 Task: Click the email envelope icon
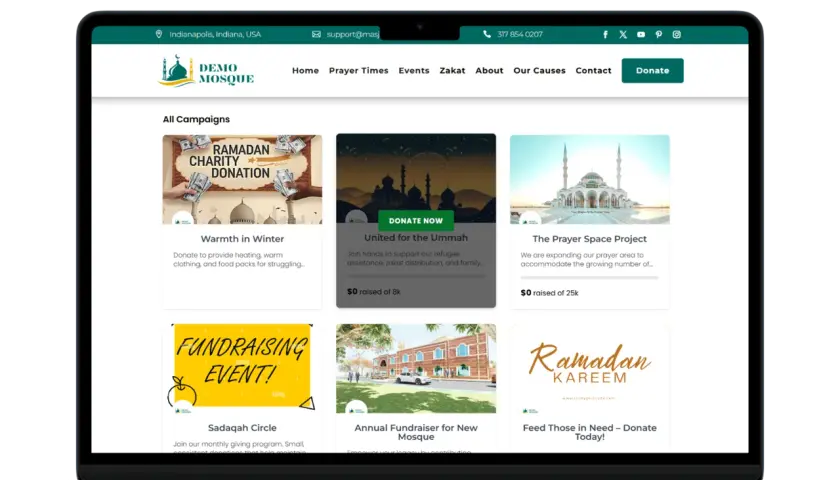(317, 34)
